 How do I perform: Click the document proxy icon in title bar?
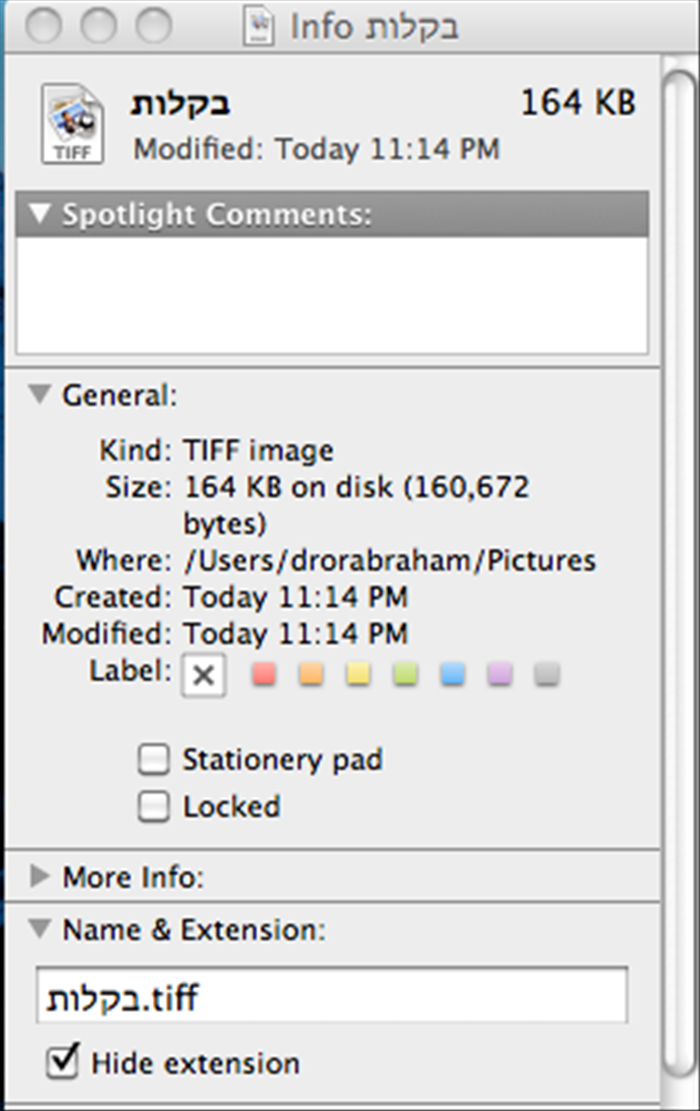pyautogui.click(x=259, y=27)
